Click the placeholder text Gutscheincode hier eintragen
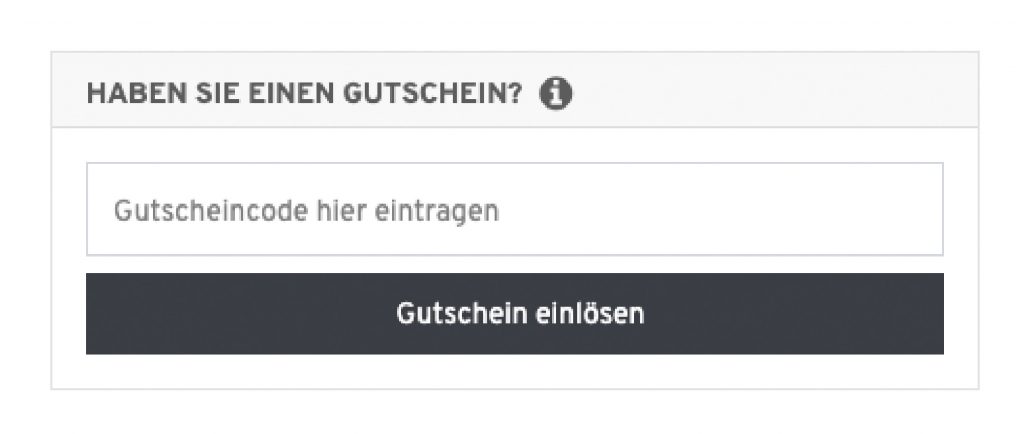1024x434 pixels. point(306,211)
